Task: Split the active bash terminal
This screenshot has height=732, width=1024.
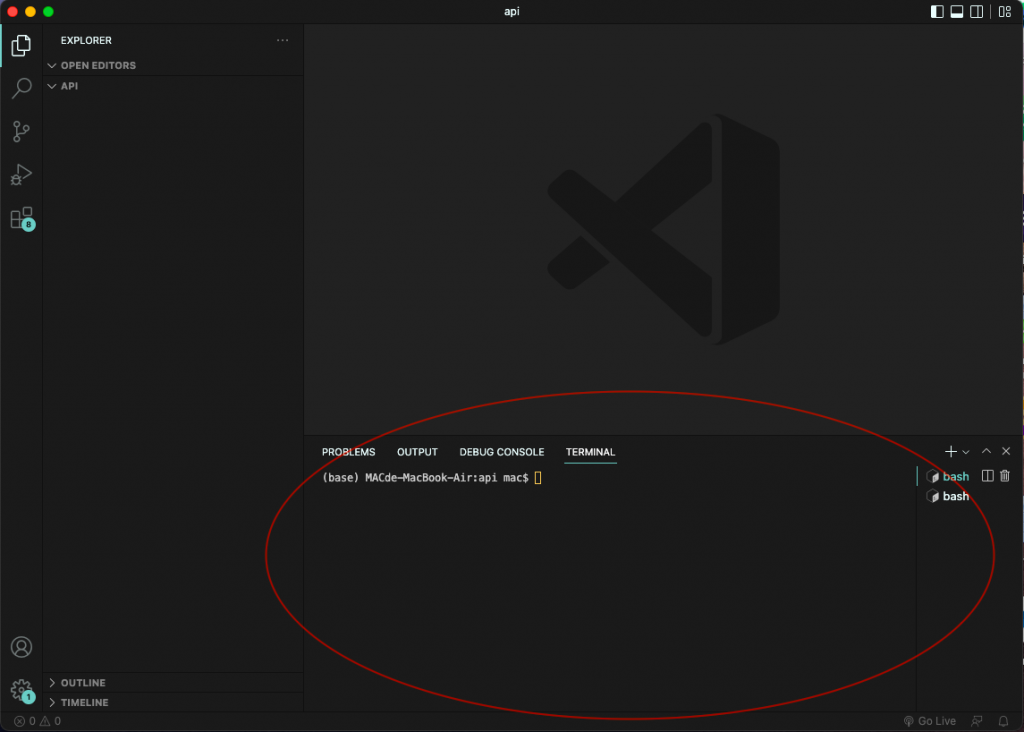Action: pyautogui.click(x=987, y=476)
